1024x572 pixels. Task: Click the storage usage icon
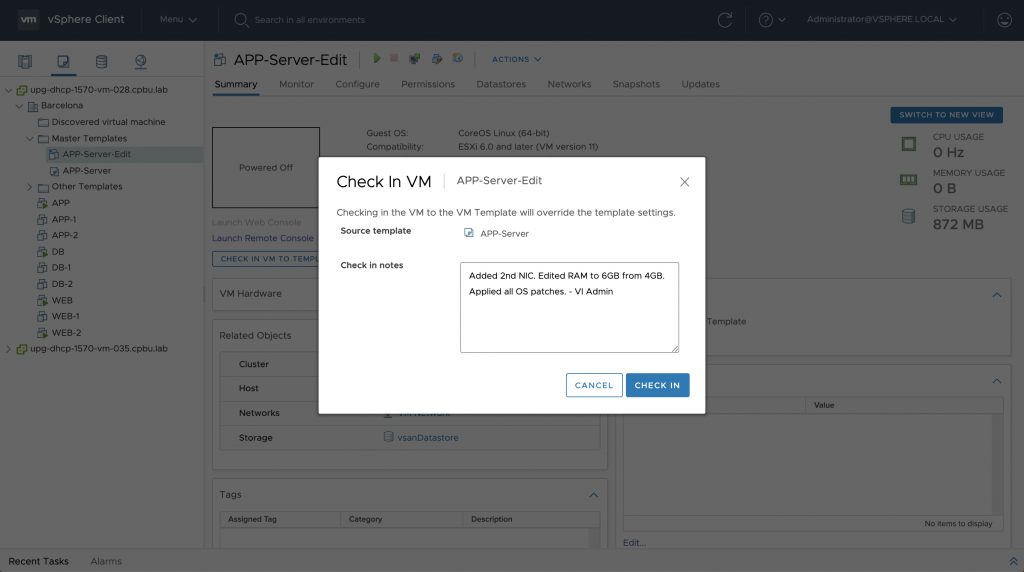pyautogui.click(x=908, y=216)
